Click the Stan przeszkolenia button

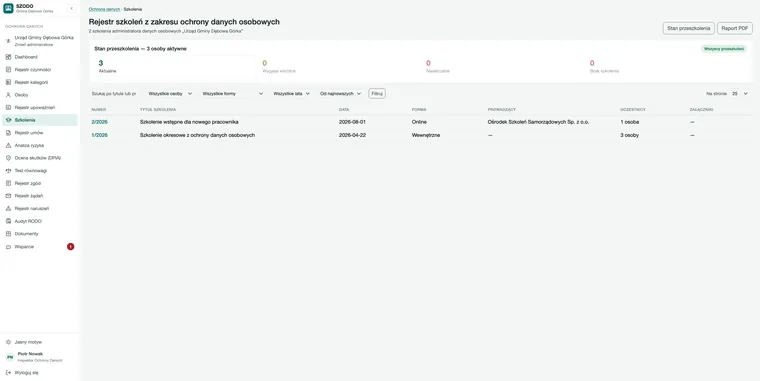click(688, 28)
